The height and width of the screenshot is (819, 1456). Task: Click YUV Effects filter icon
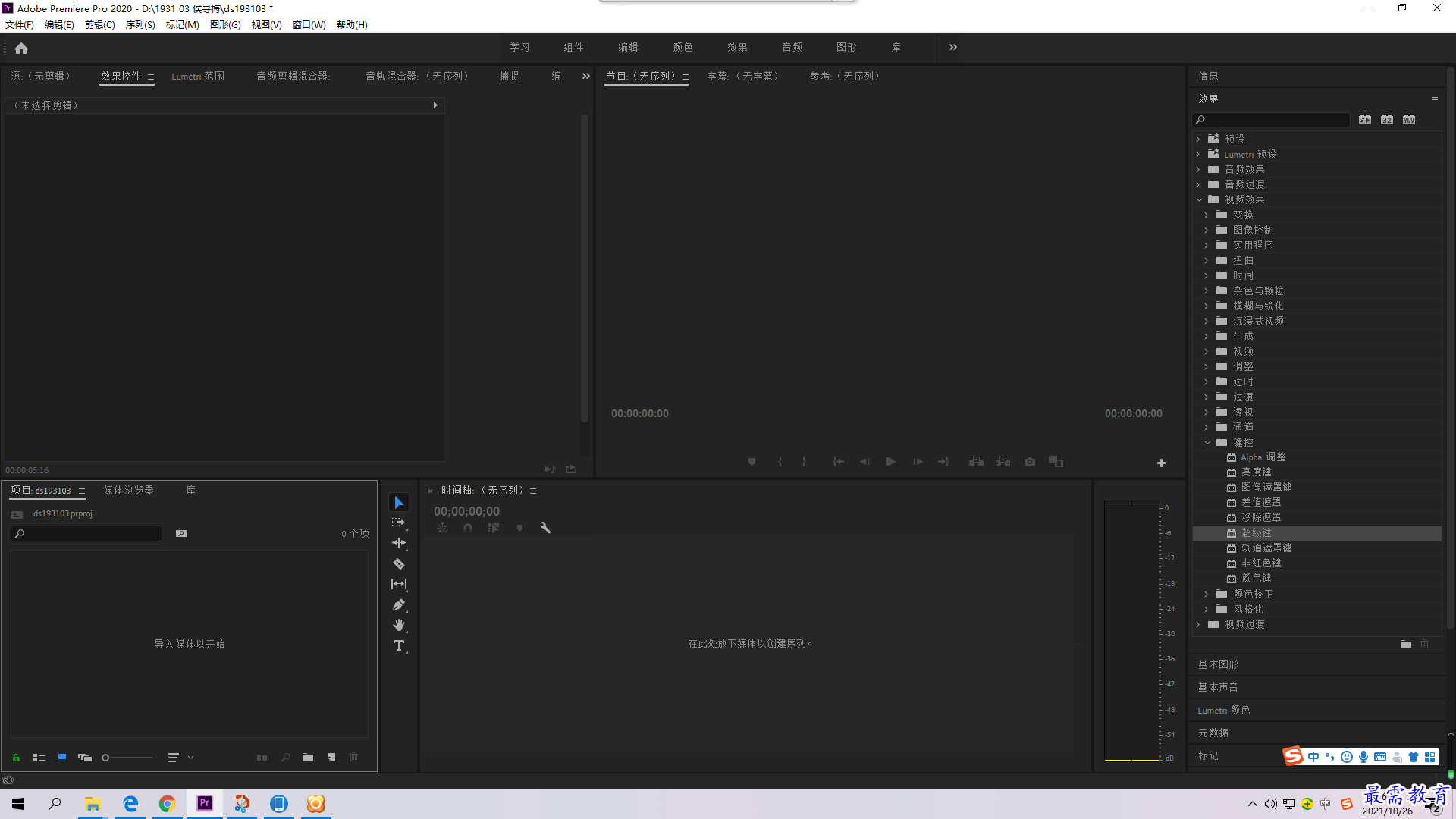(1409, 120)
